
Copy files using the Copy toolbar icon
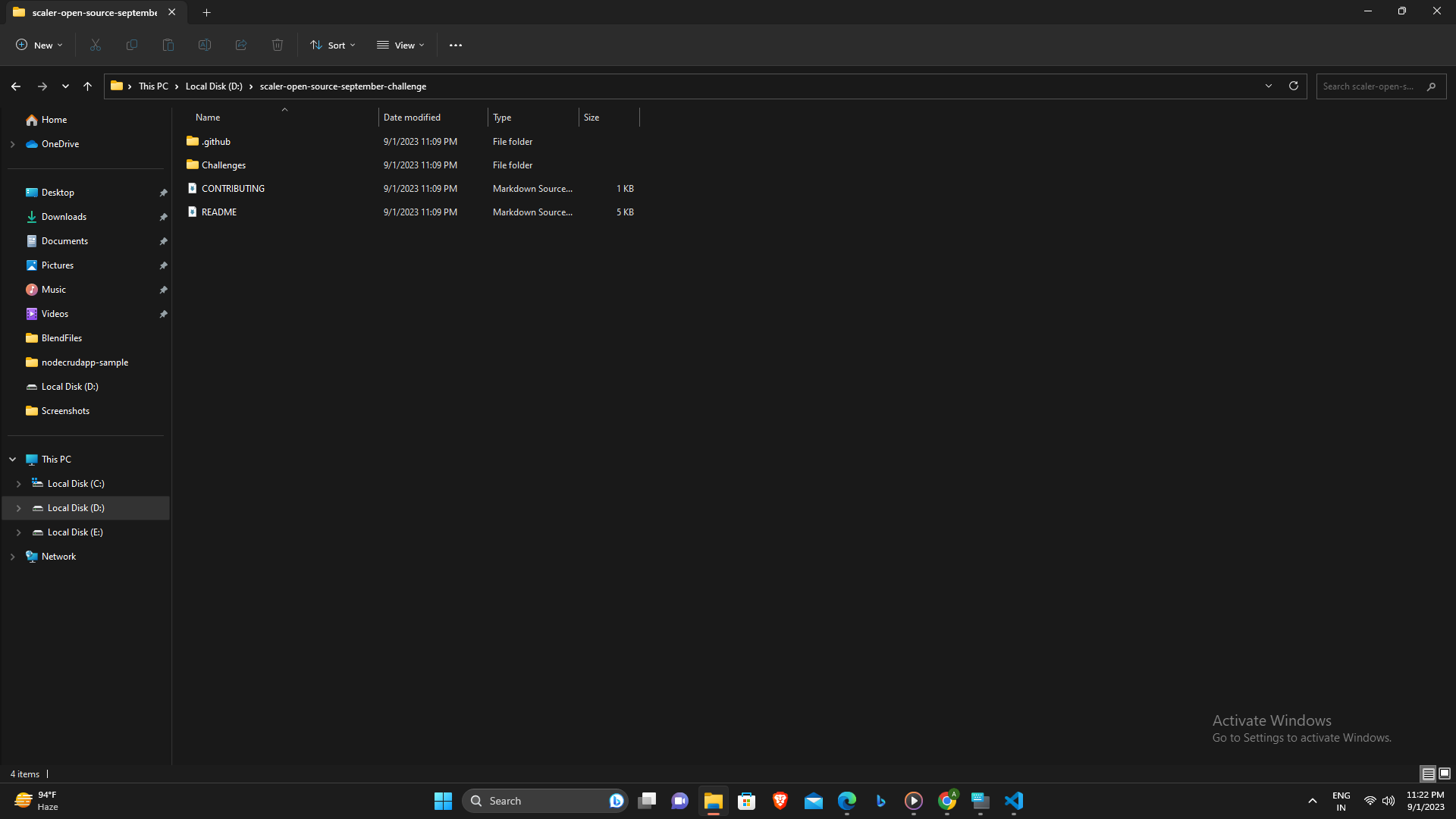coord(131,45)
